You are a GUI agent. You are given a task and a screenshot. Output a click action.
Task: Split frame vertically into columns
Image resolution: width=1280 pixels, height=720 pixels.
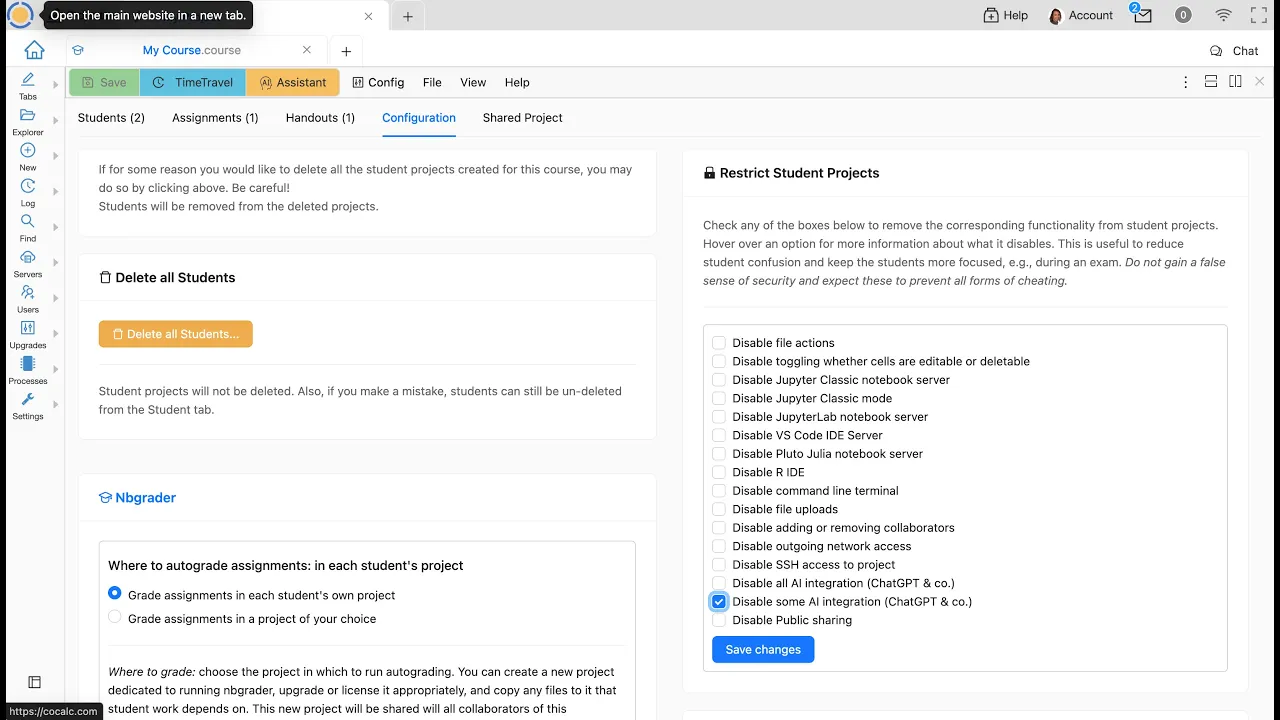coord(1236,82)
